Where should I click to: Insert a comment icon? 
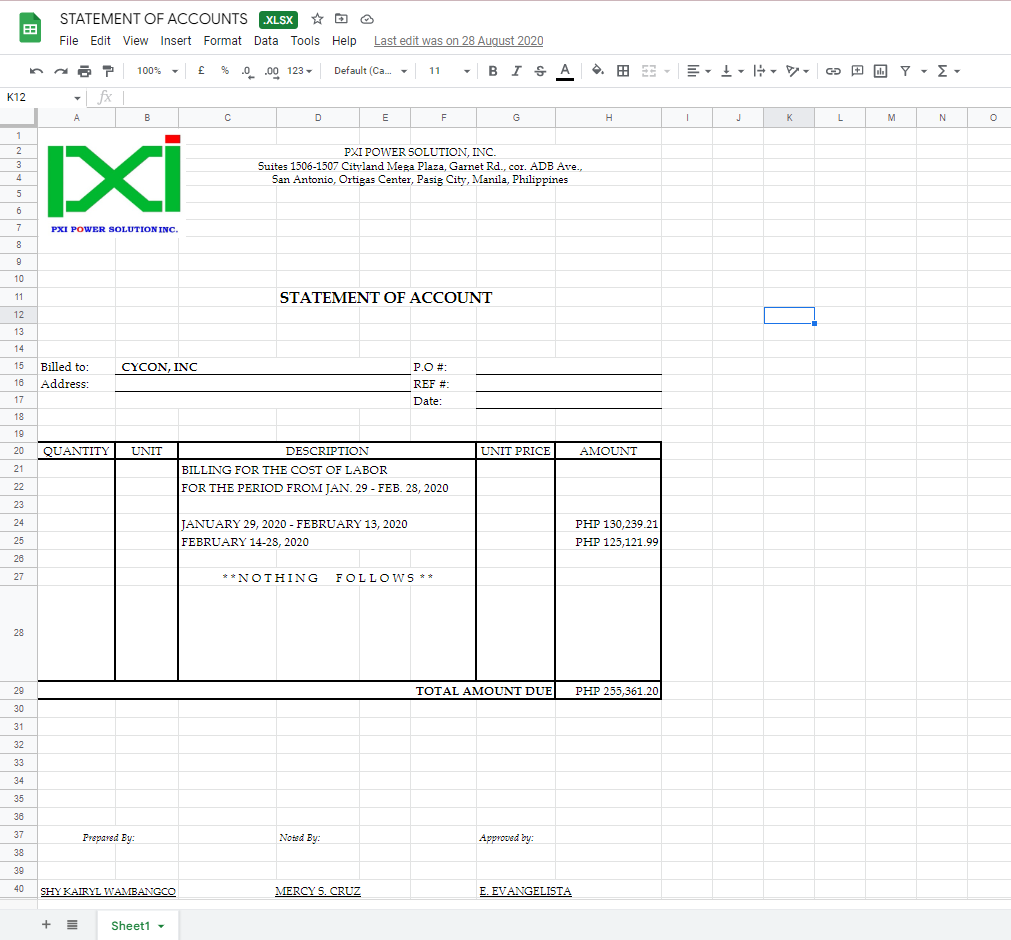point(857,71)
